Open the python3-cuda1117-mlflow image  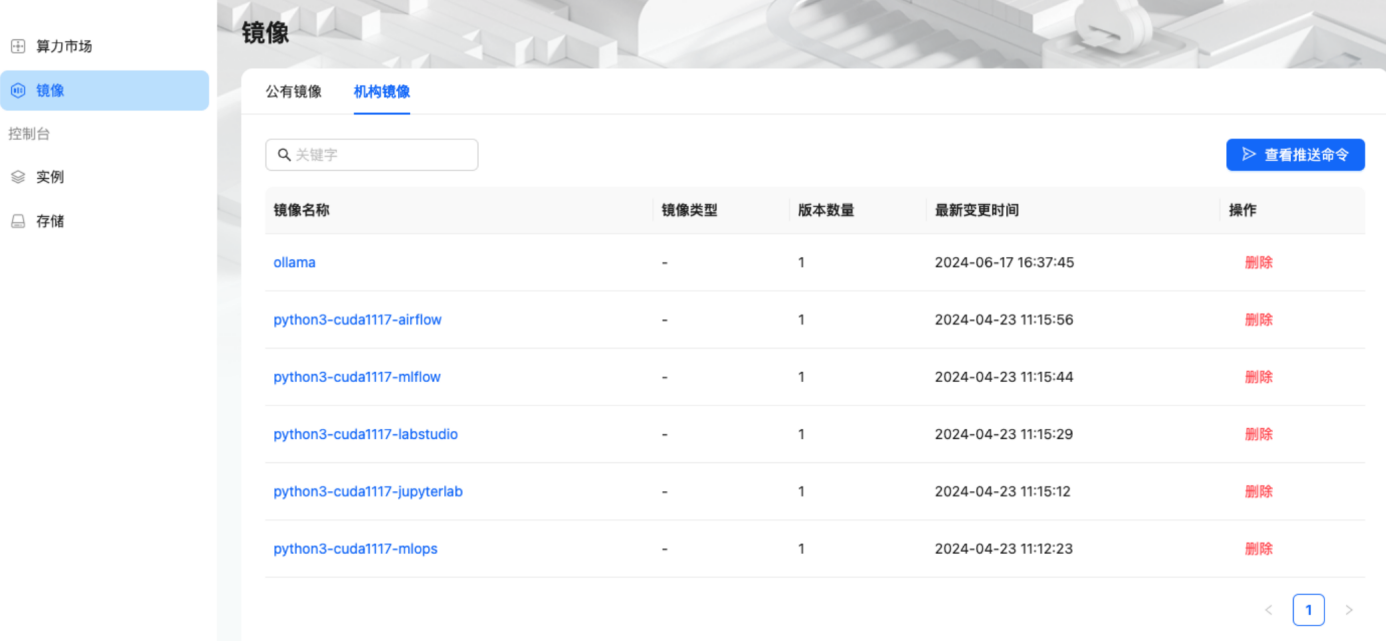tap(357, 377)
